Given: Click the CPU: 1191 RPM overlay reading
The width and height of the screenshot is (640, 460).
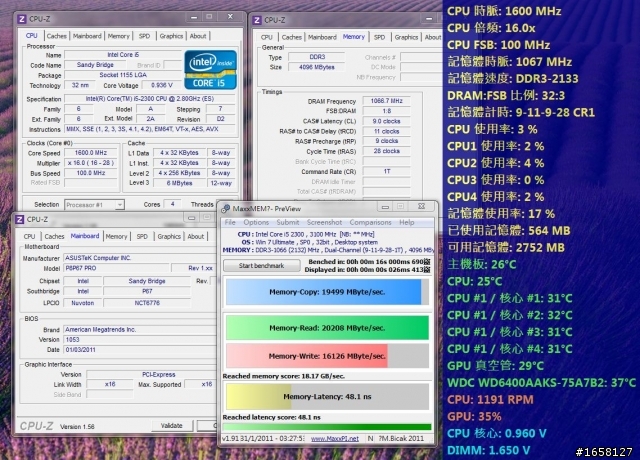Looking at the screenshot, I should (490, 399).
